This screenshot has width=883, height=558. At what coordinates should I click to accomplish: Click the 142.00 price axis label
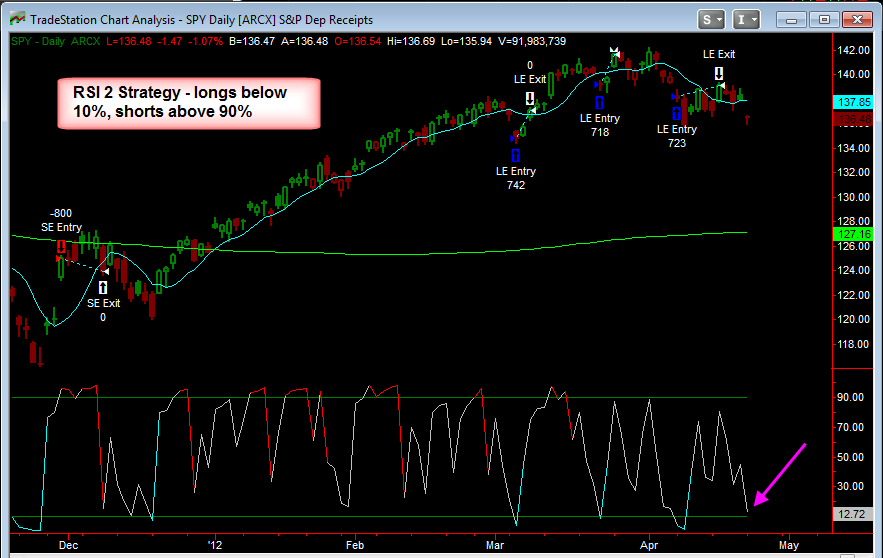pyautogui.click(x=854, y=50)
